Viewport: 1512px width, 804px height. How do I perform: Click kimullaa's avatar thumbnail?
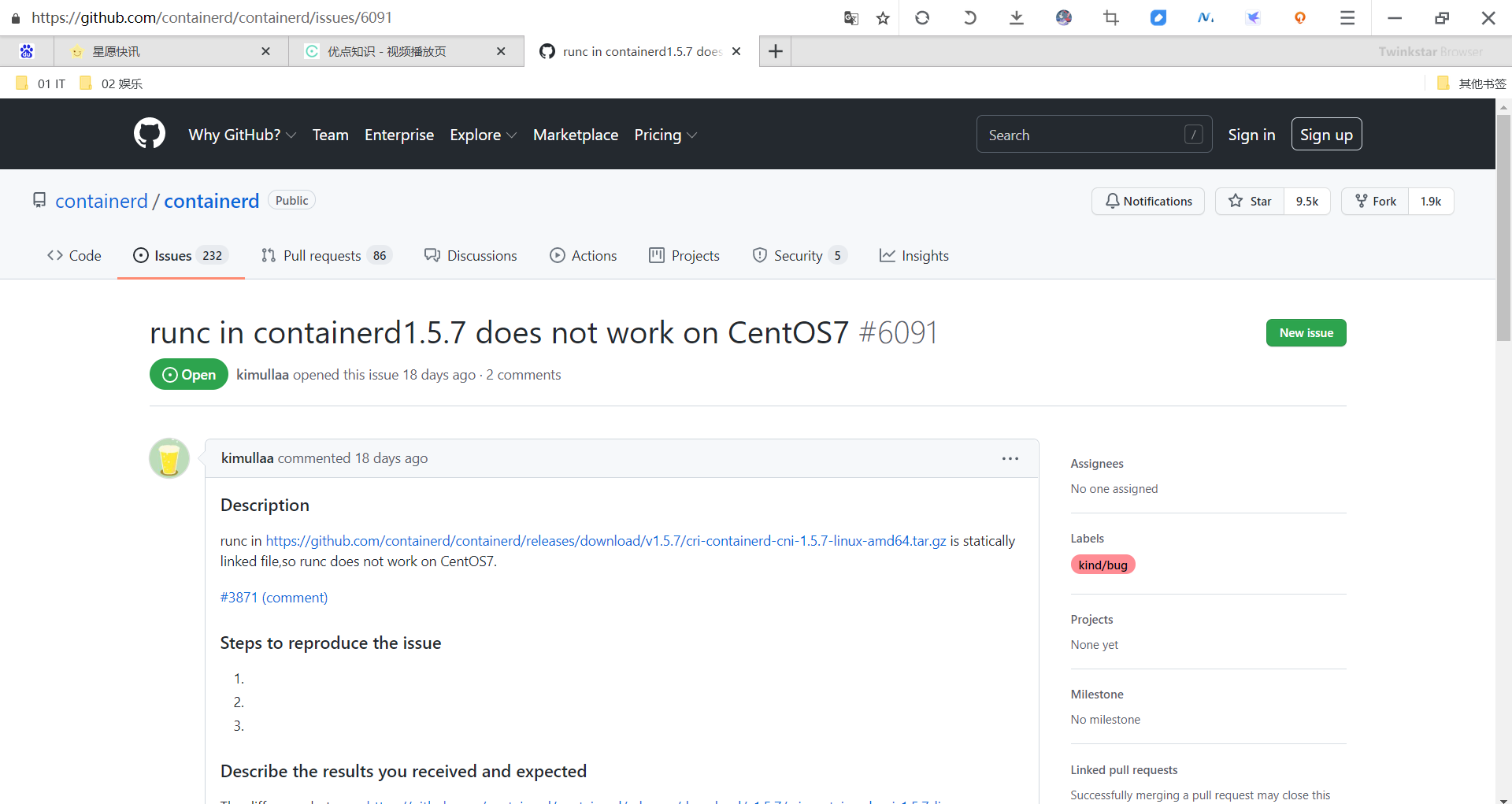169,458
